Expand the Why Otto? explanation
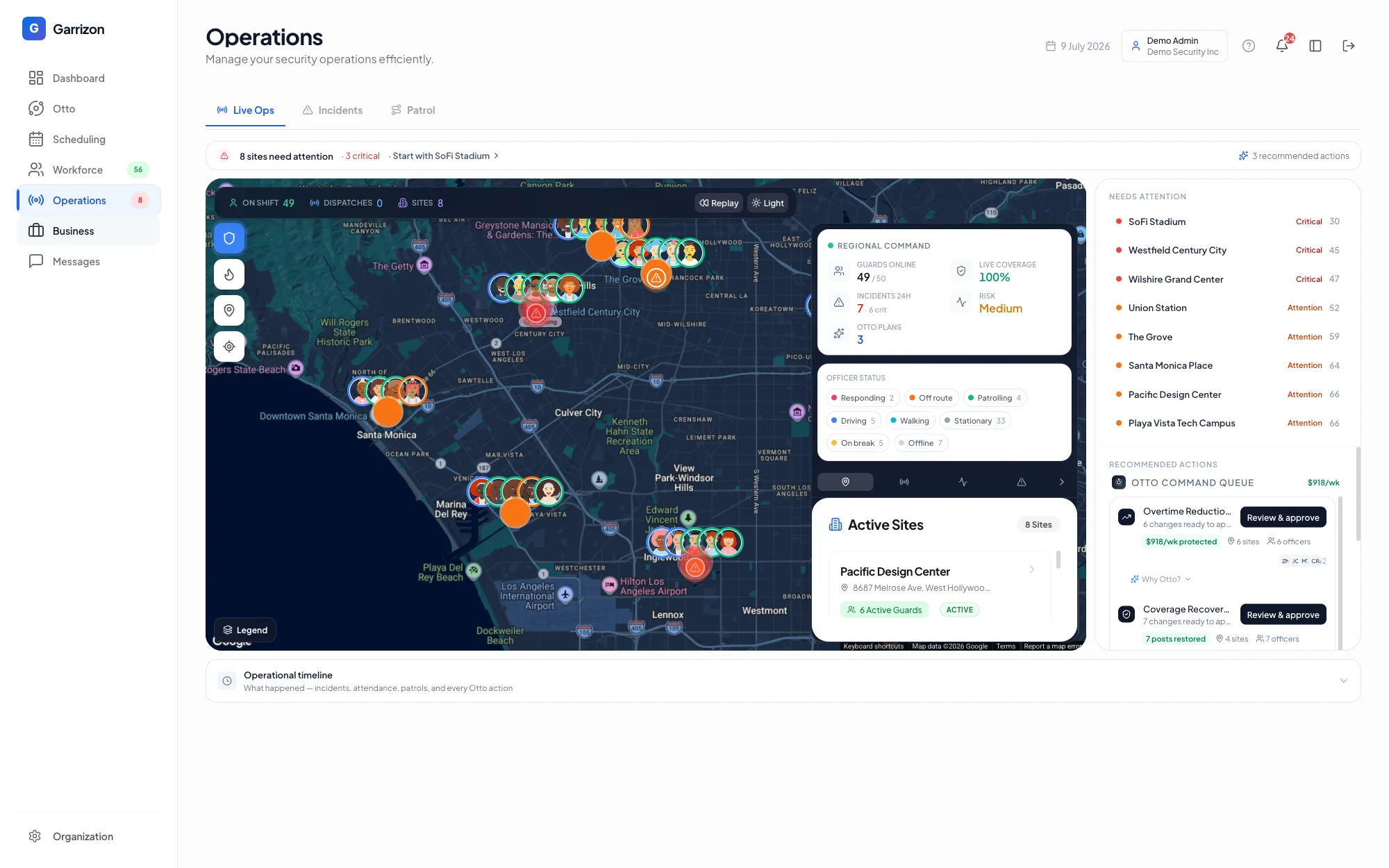 1161,579
